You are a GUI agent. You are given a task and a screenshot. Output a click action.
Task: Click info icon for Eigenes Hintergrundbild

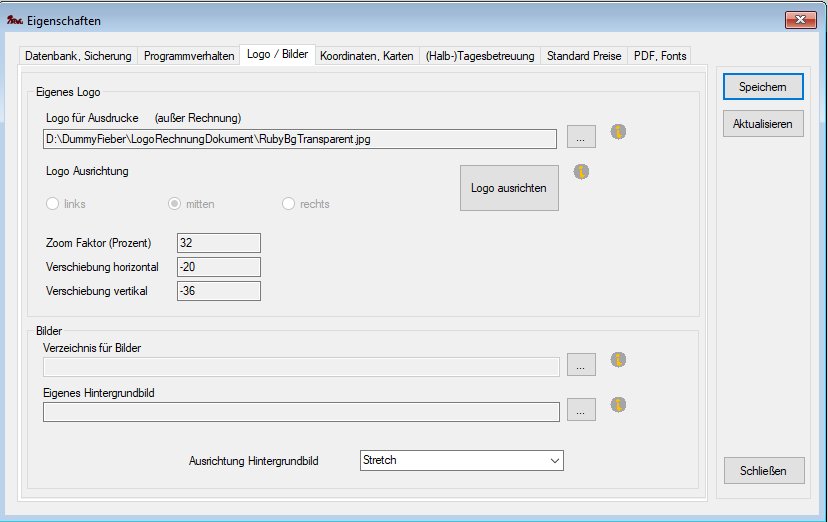(617, 405)
